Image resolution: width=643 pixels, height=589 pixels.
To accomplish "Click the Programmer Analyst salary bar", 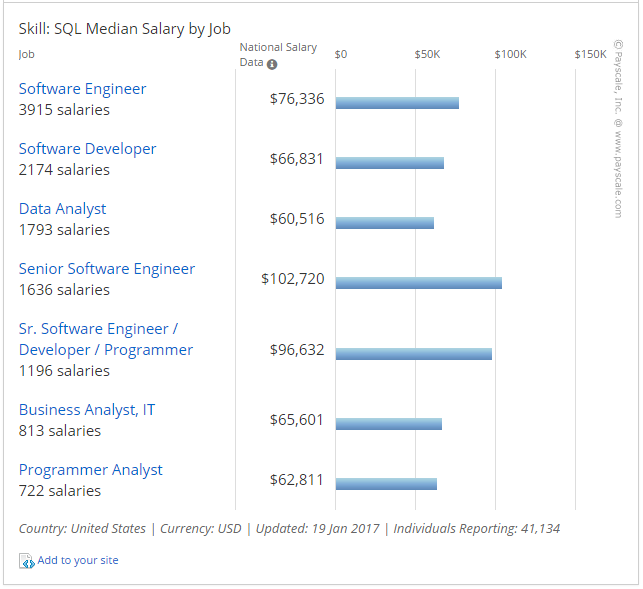I will tap(386, 484).
